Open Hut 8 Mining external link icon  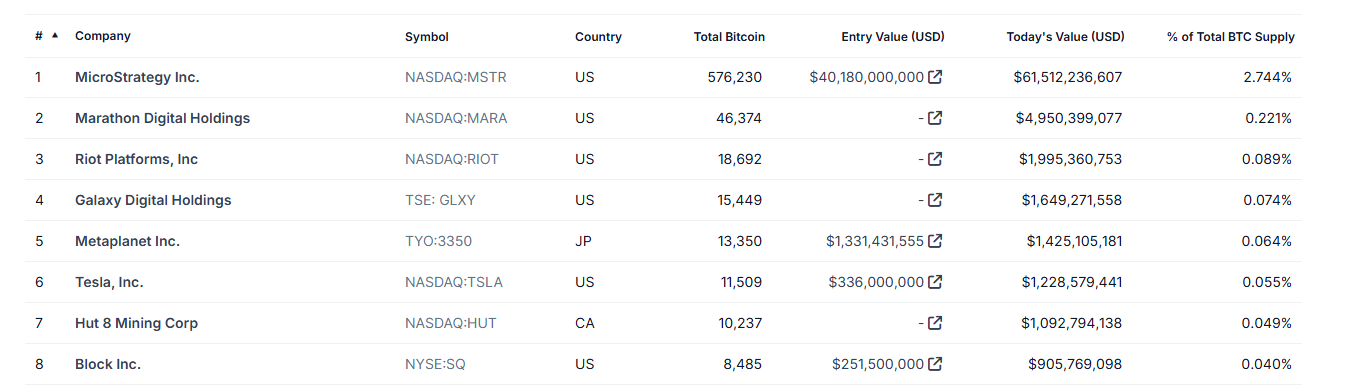(935, 323)
